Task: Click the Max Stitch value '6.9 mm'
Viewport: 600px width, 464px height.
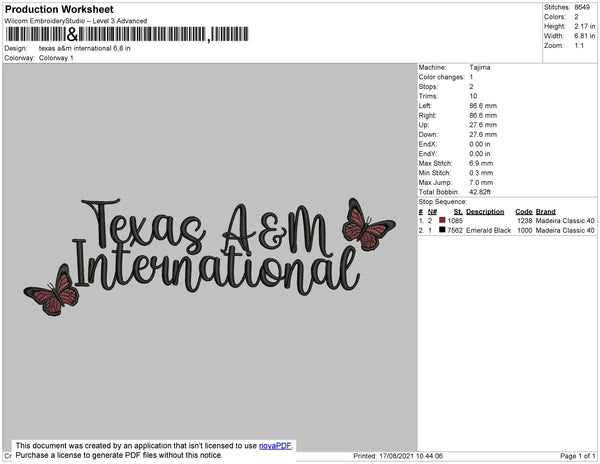Action: click(481, 163)
